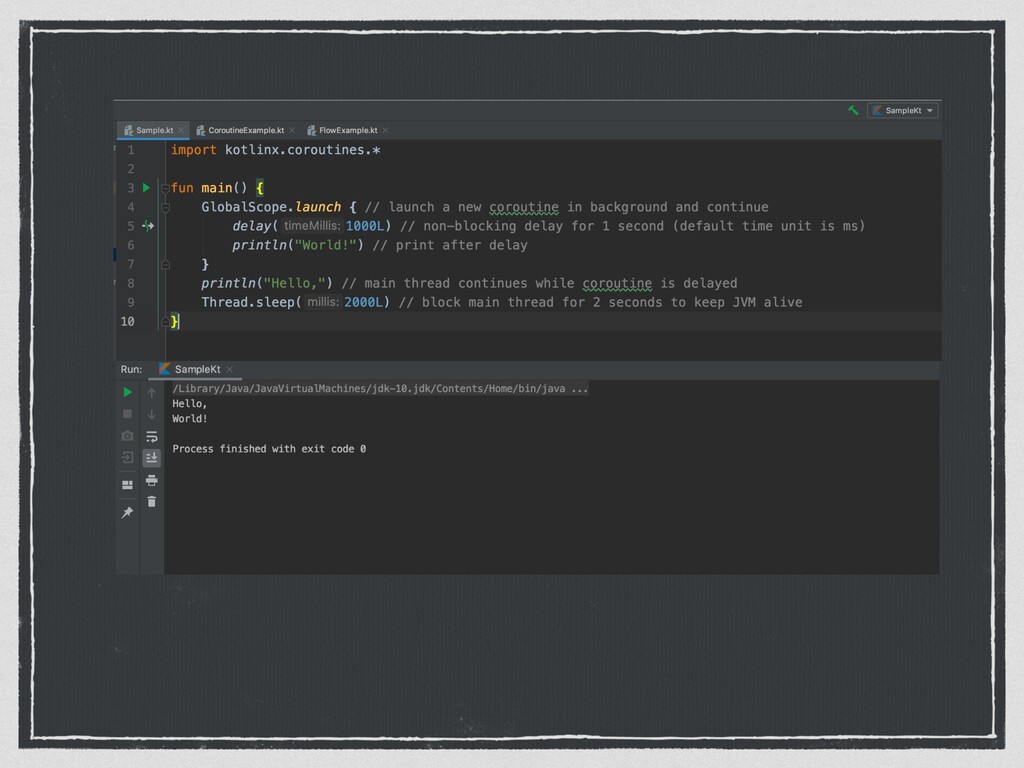Close the CoroutineExample.kt editor tab
The image size is (1024, 768).
[x=292, y=131]
